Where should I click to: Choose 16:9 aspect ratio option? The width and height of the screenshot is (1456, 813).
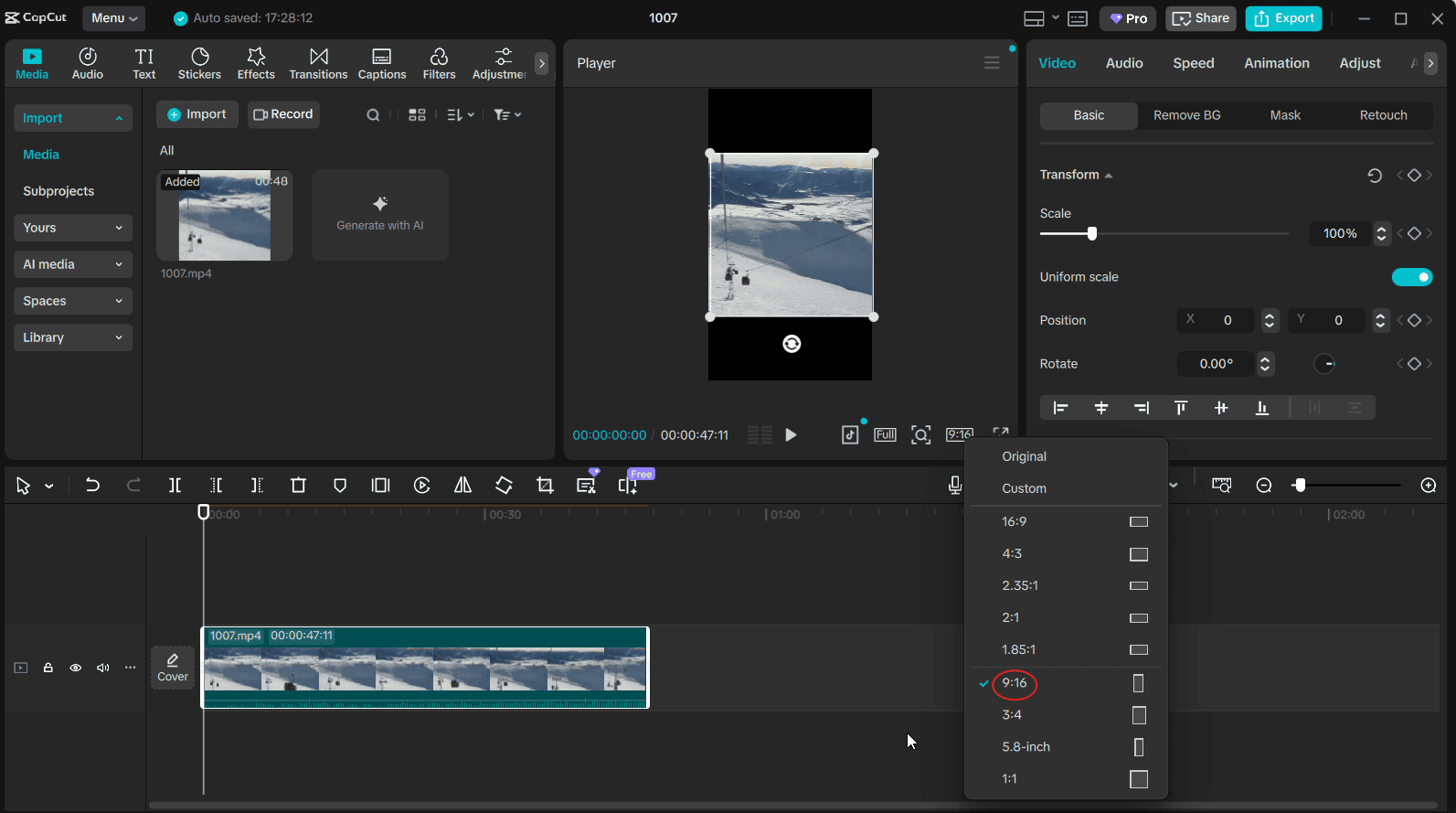coord(1015,521)
